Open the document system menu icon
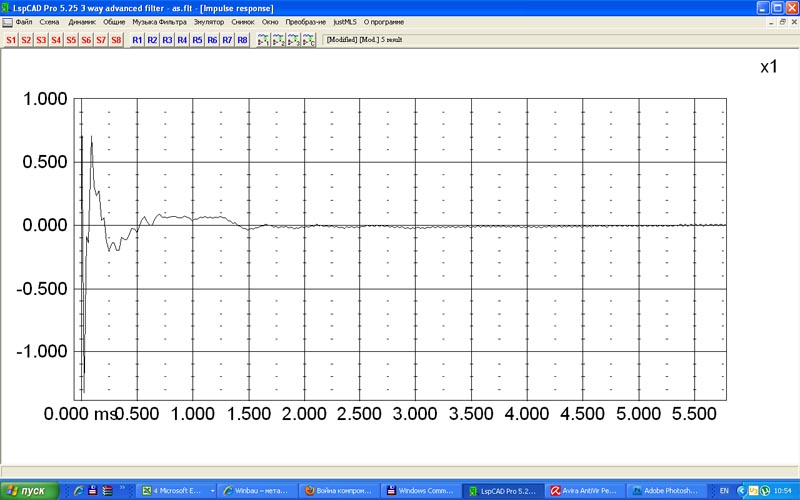 (x=7, y=22)
